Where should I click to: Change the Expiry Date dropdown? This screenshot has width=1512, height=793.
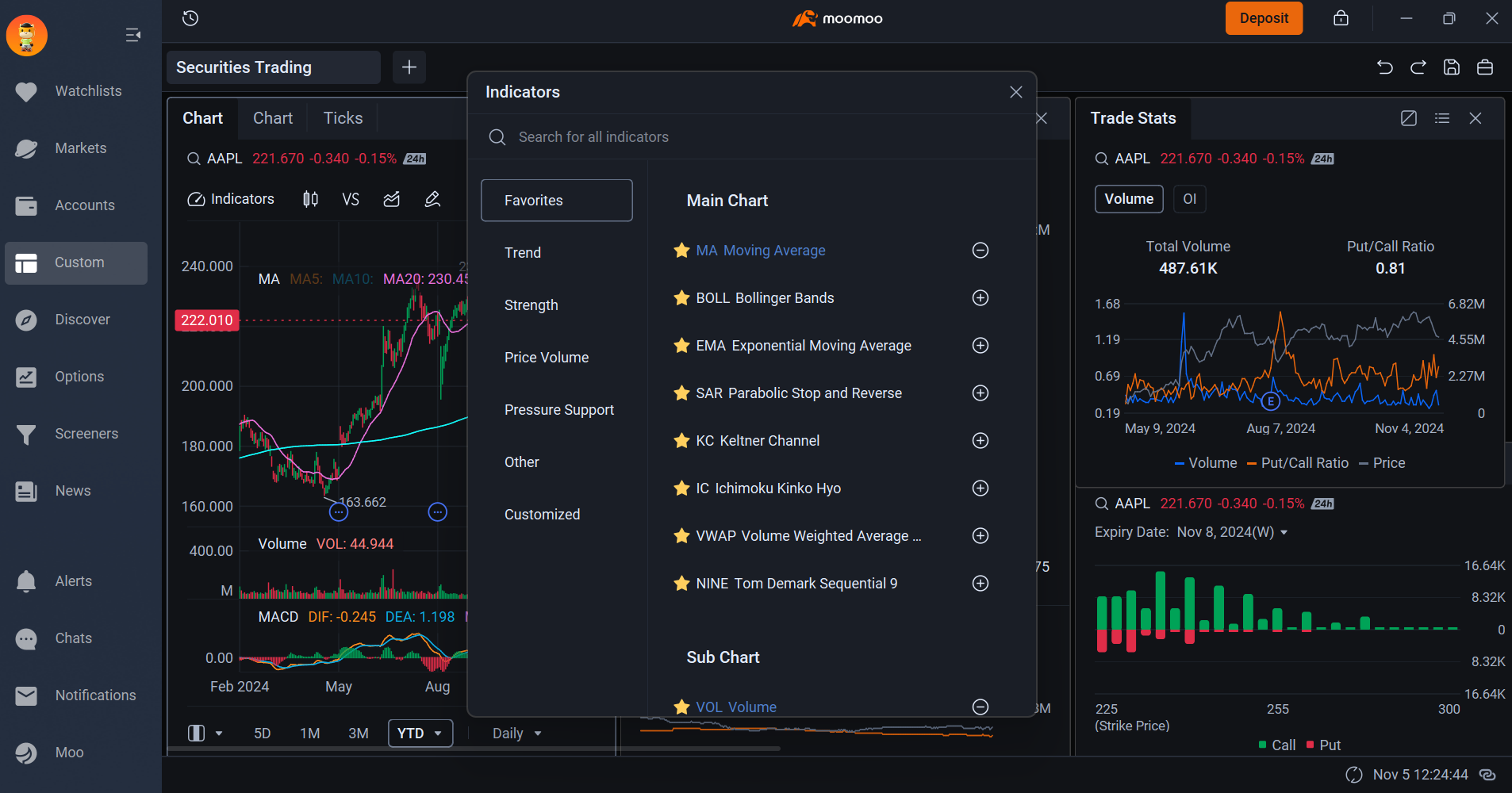pyautogui.click(x=1233, y=532)
